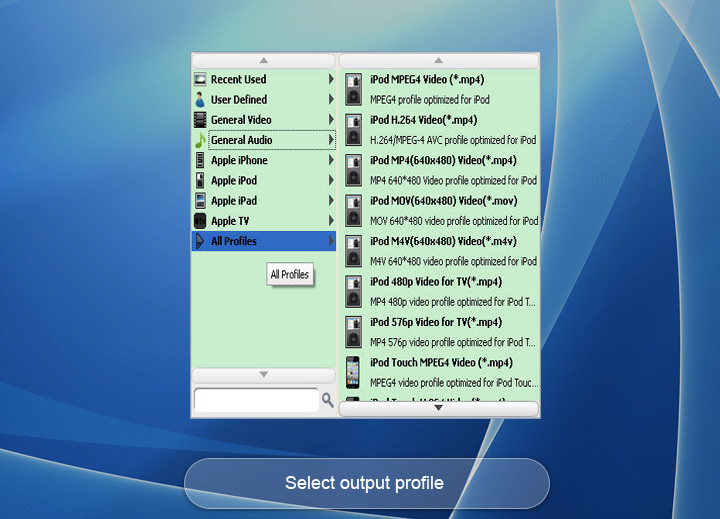Click the Apple iPhone device icon
720x519 pixels.
[x=200, y=160]
